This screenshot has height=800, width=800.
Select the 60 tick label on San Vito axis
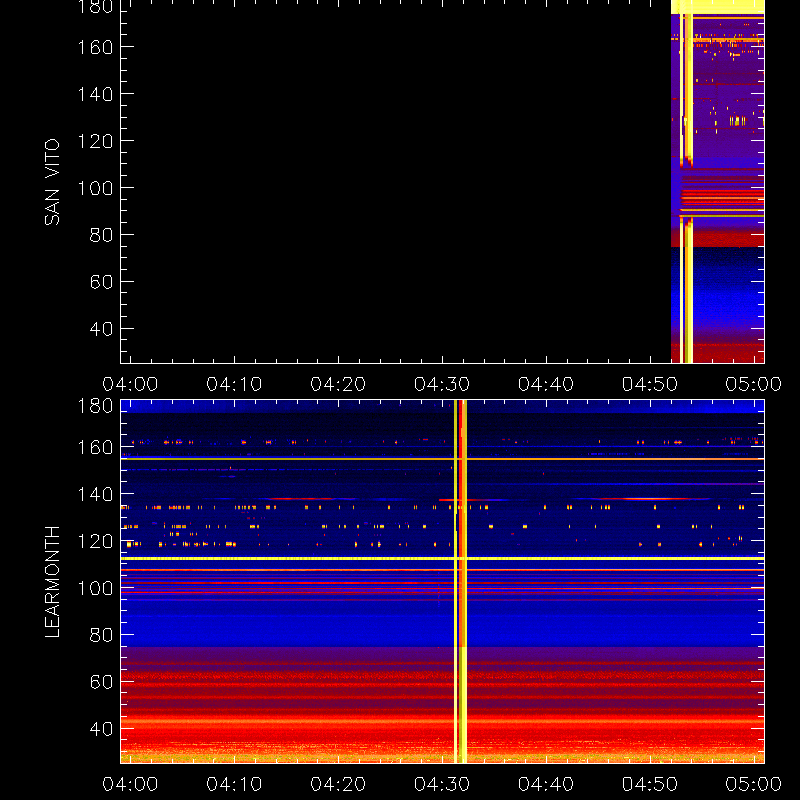pyautogui.click(x=101, y=282)
